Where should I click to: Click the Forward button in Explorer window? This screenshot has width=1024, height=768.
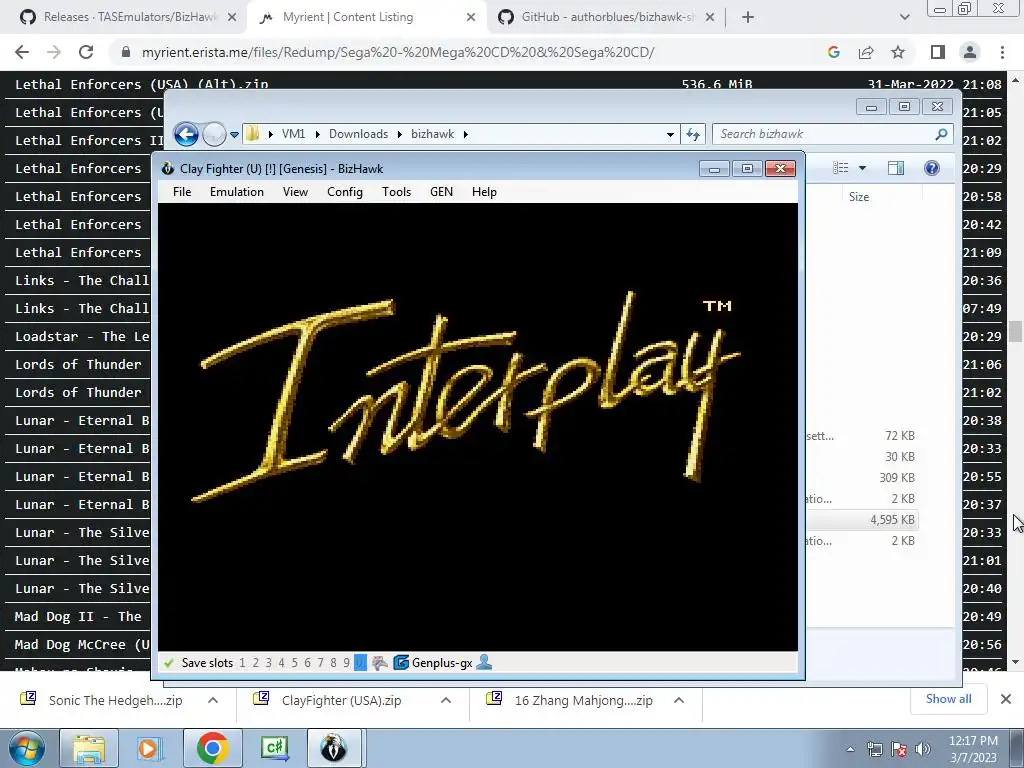point(214,135)
